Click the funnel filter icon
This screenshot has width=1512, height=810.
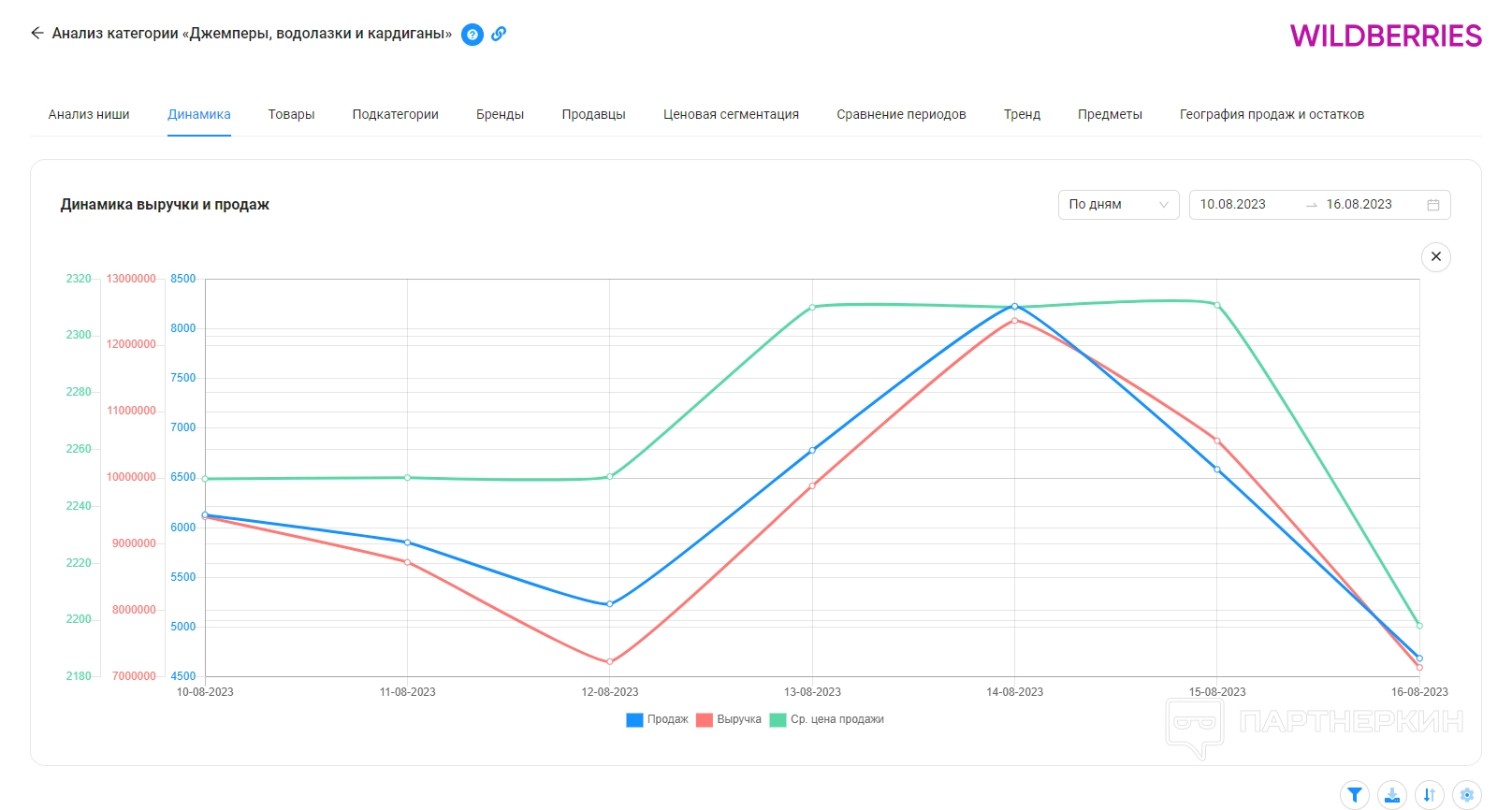click(1354, 795)
